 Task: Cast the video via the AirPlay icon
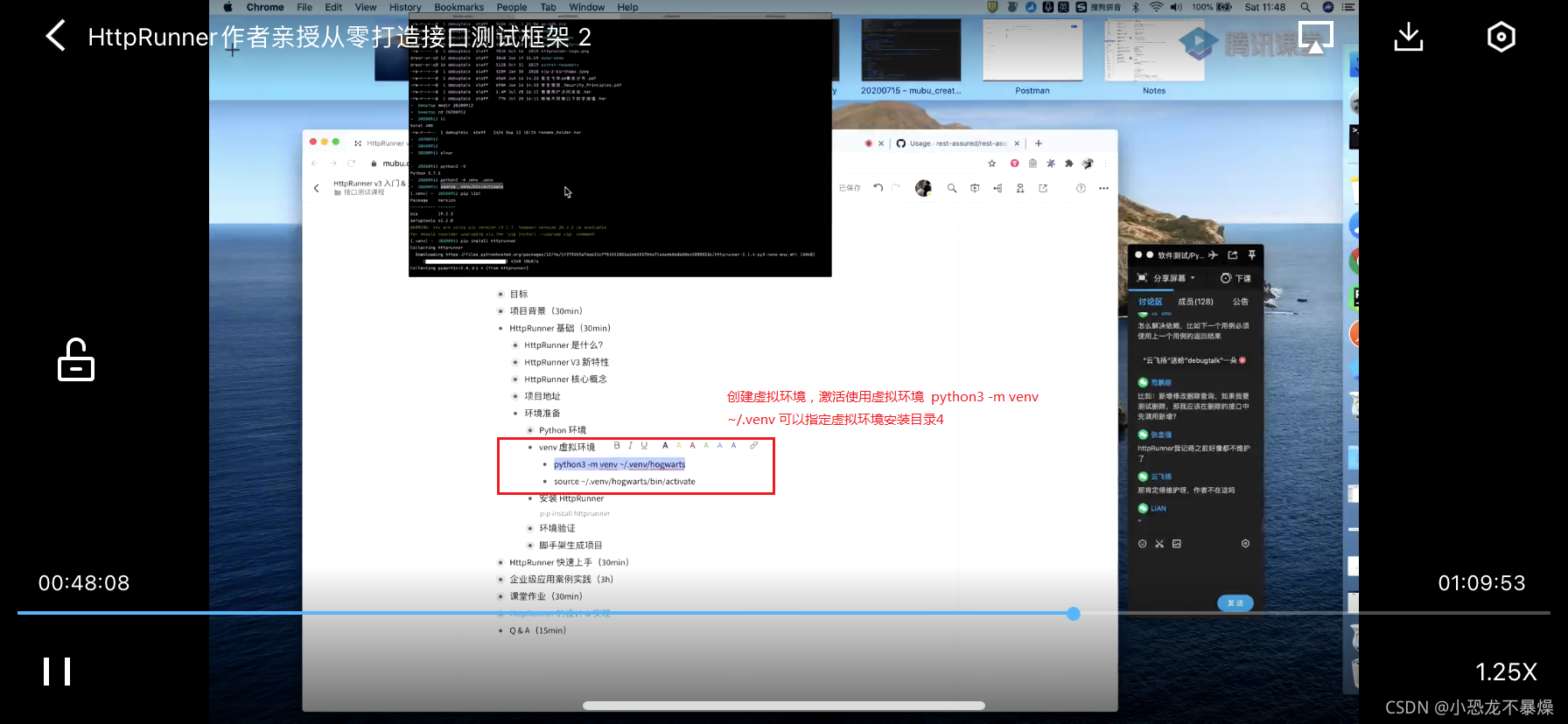click(1316, 37)
